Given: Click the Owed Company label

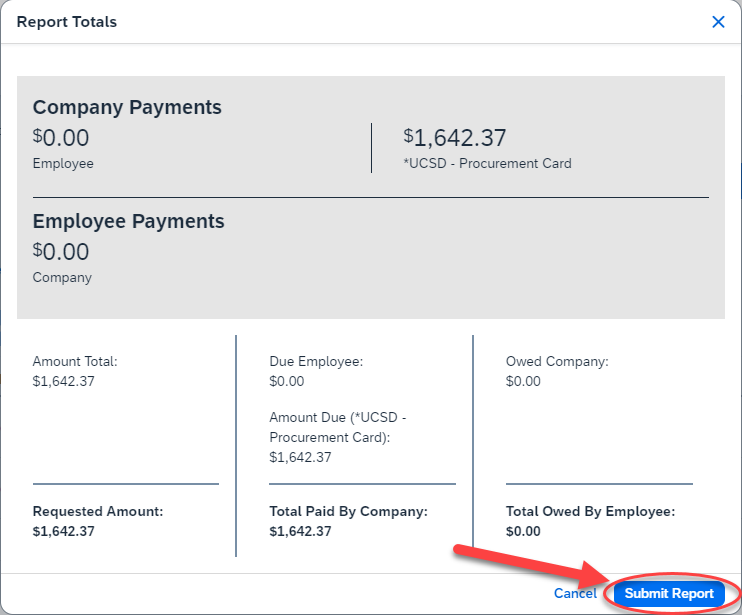Looking at the screenshot, I should (x=557, y=361).
